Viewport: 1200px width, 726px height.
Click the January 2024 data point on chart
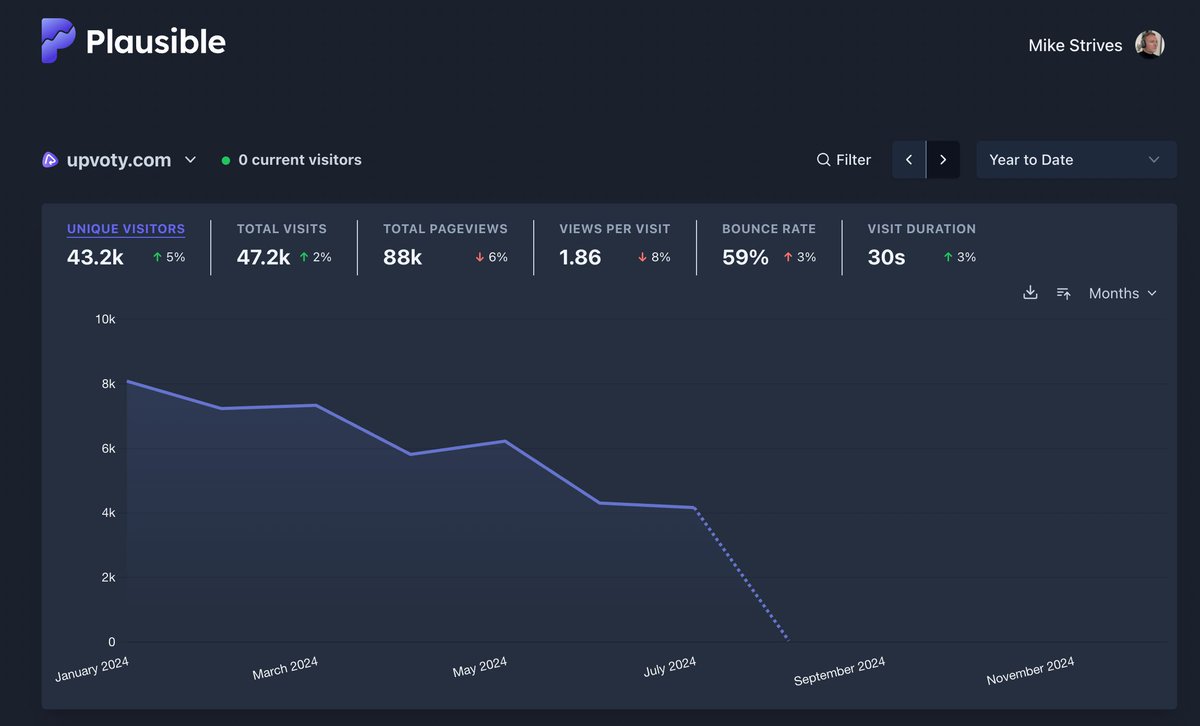[127, 381]
